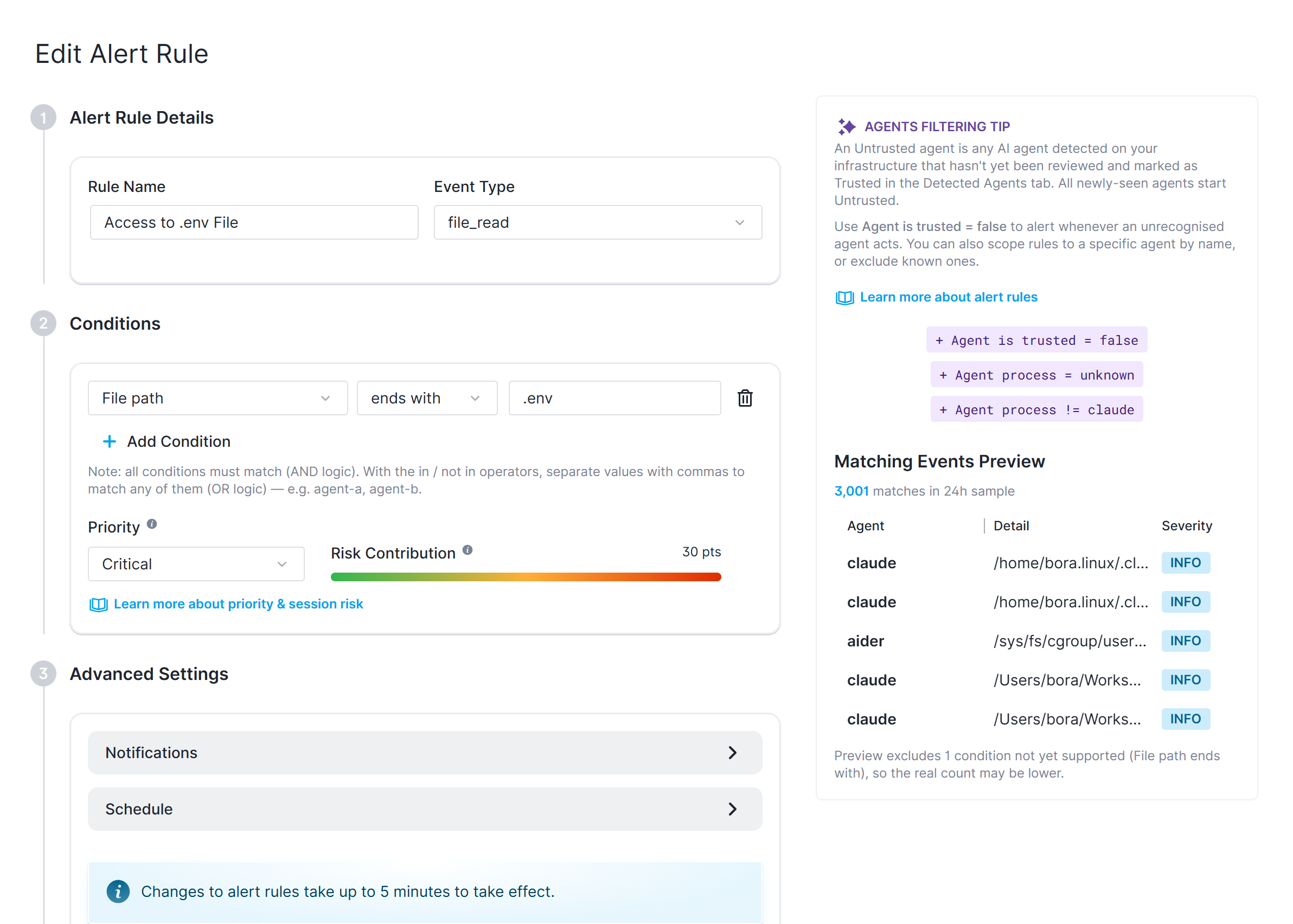Click the plus icon beside Add Condition
The image size is (1293, 924).
109,441
